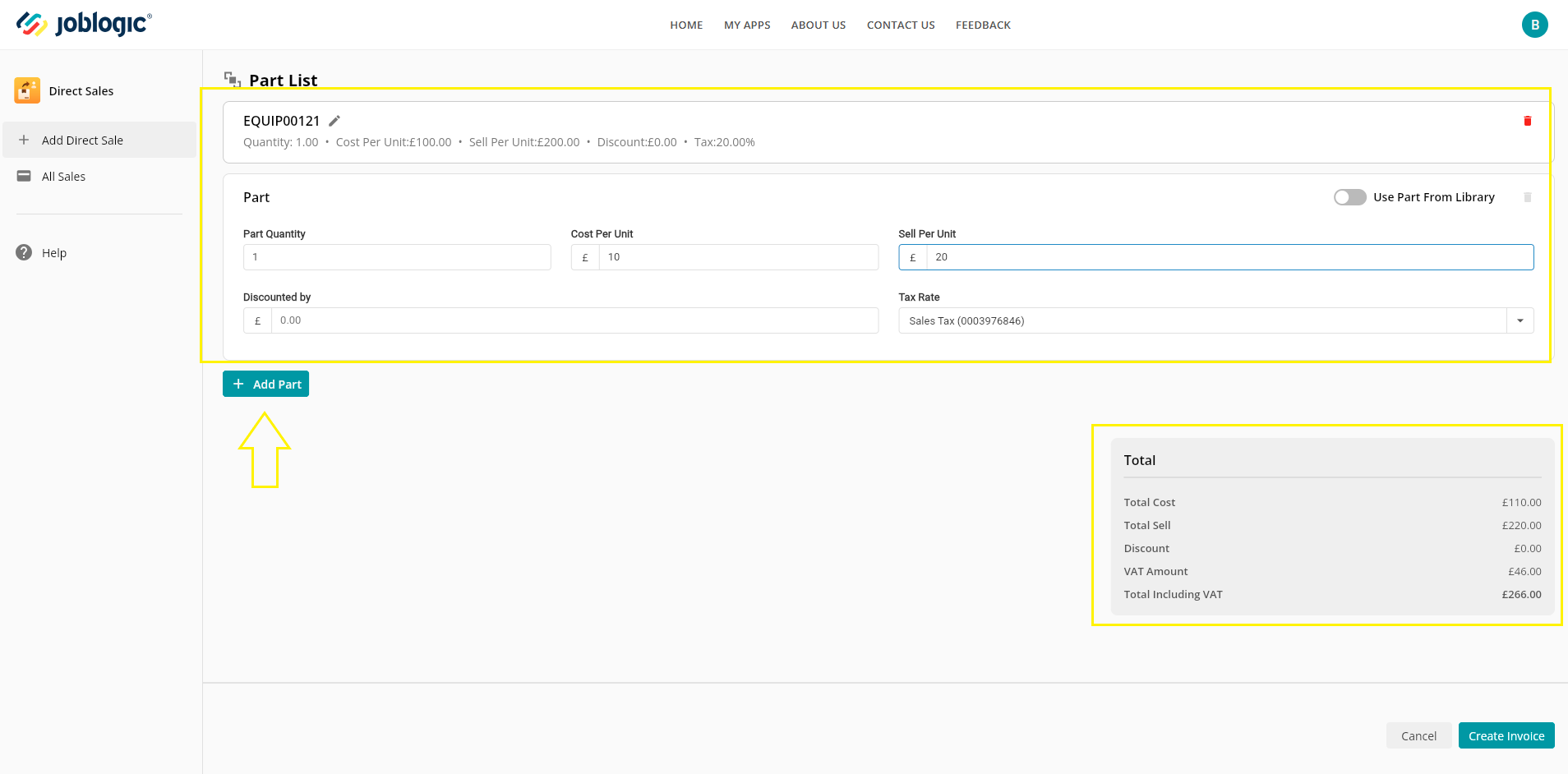This screenshot has height=774, width=1568.
Task: Open FEEDBACK in top navigation
Action: coord(983,25)
